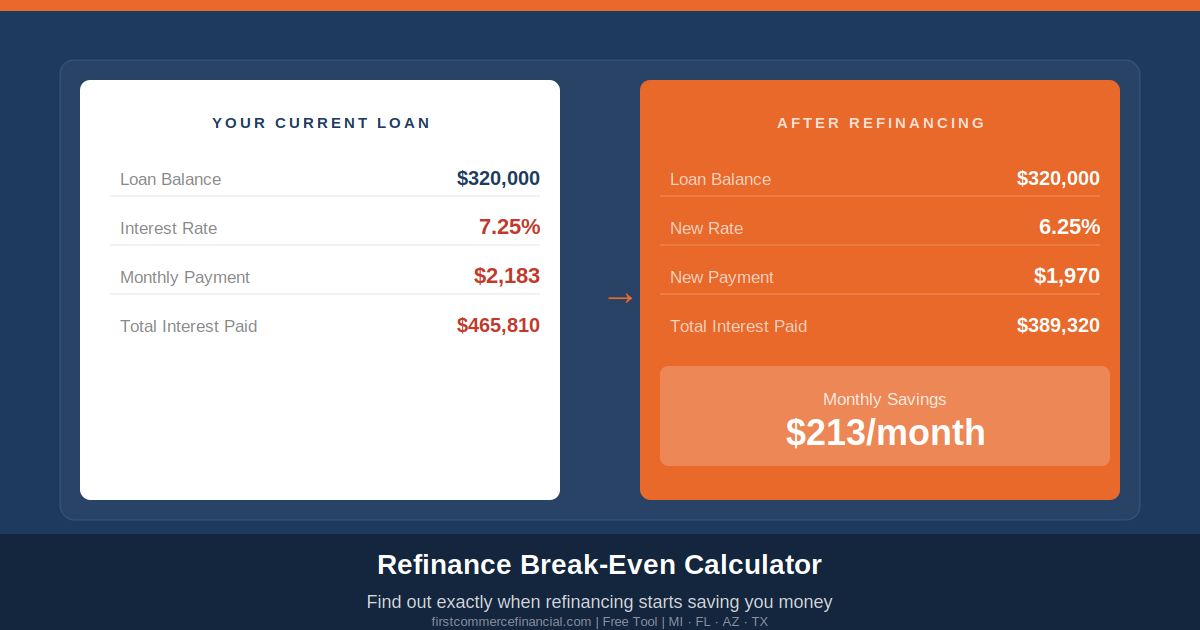1200x630 pixels.
Task: Click the refinanced loan's $320,000 balance
Action: pos(1058,179)
